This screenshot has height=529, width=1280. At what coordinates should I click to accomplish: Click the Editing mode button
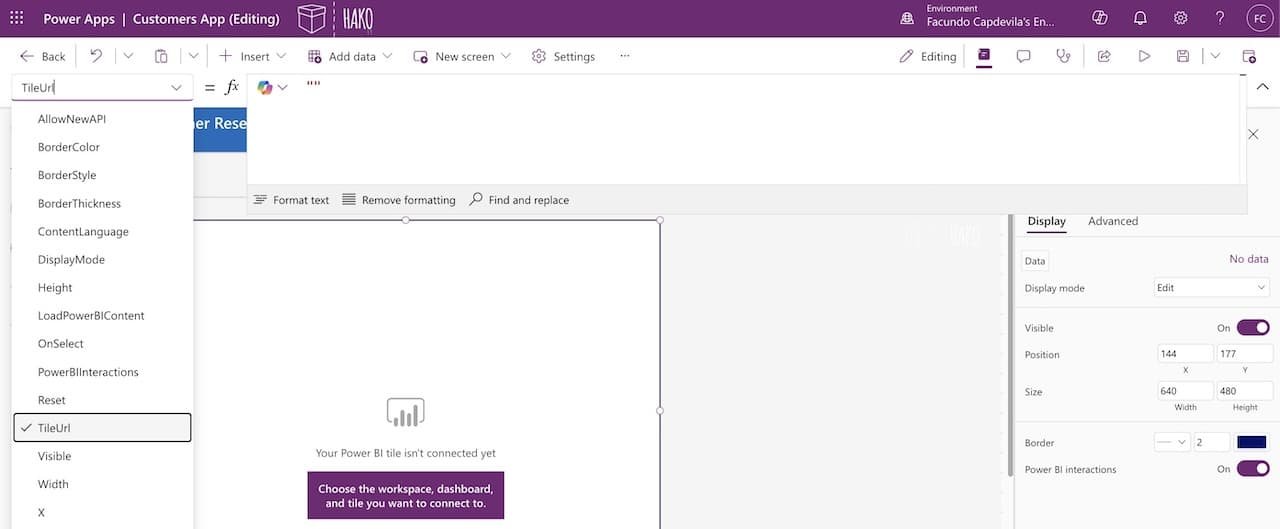pos(928,56)
